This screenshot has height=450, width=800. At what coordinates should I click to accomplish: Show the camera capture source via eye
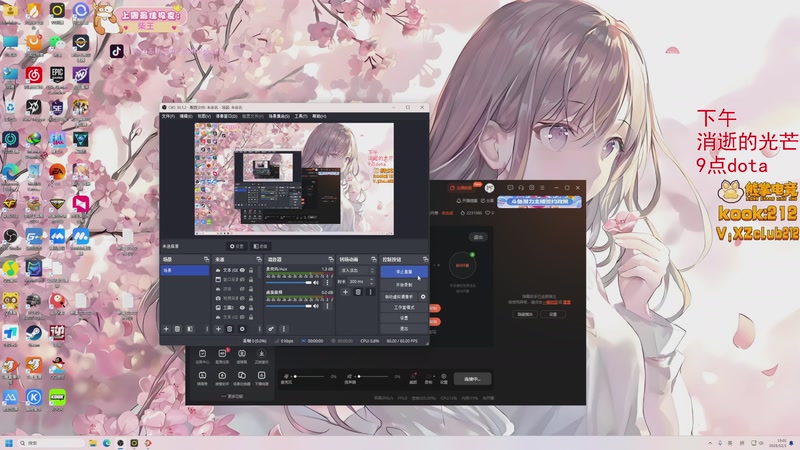242,298
